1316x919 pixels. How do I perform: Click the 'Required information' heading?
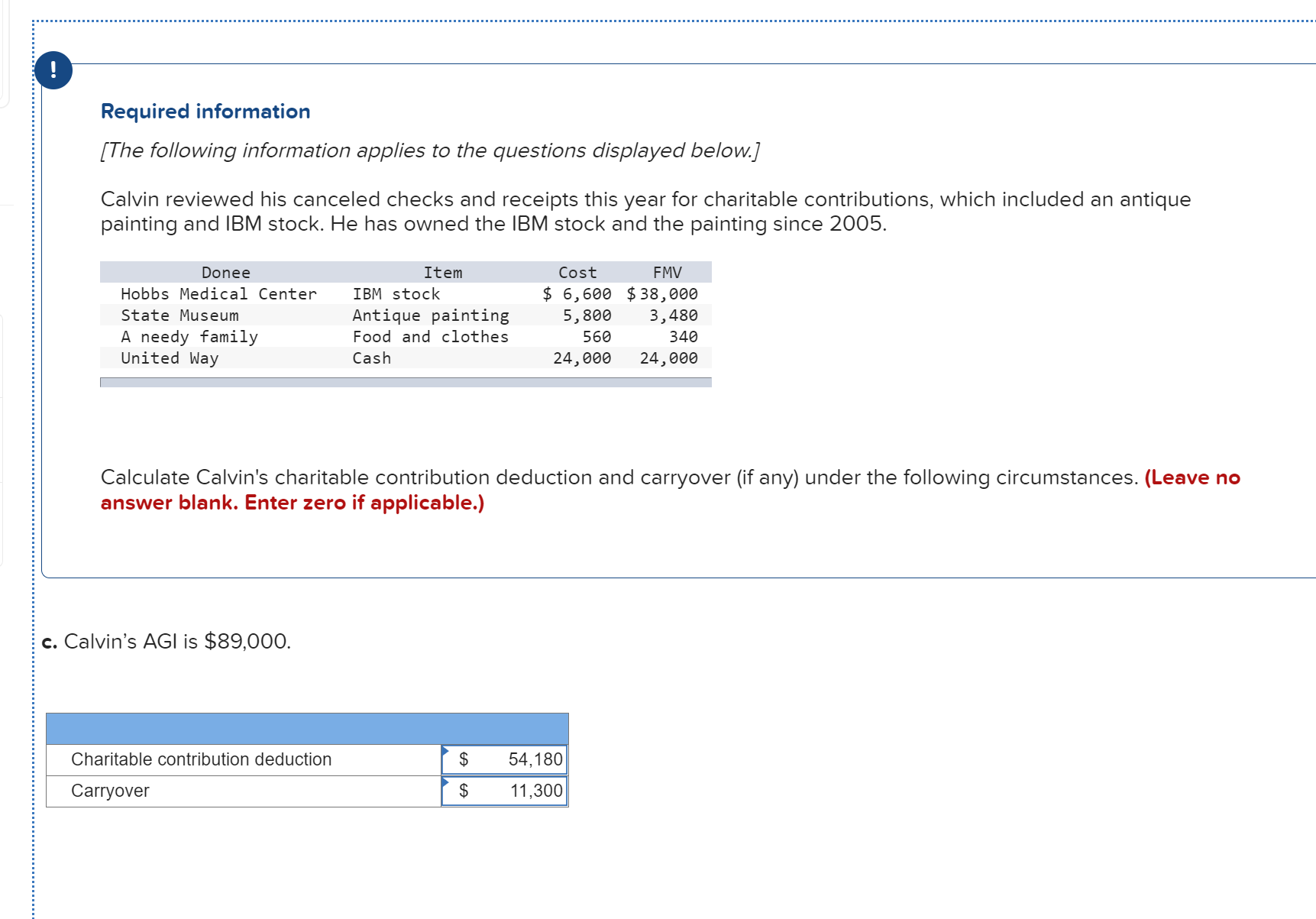pyautogui.click(x=205, y=112)
